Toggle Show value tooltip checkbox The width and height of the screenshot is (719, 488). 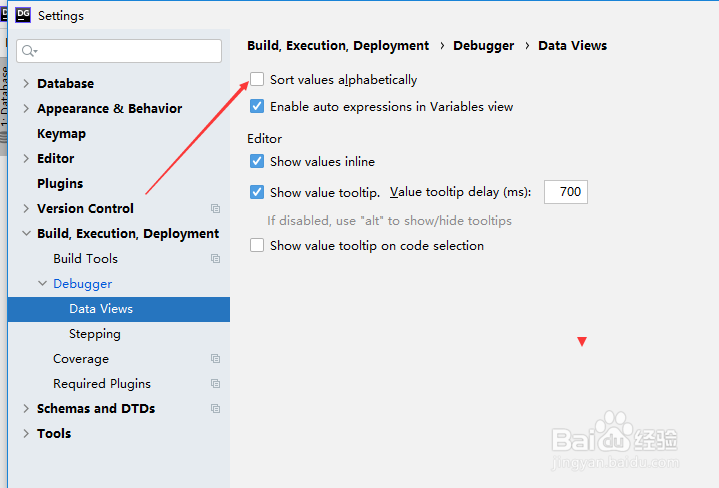[x=257, y=192]
